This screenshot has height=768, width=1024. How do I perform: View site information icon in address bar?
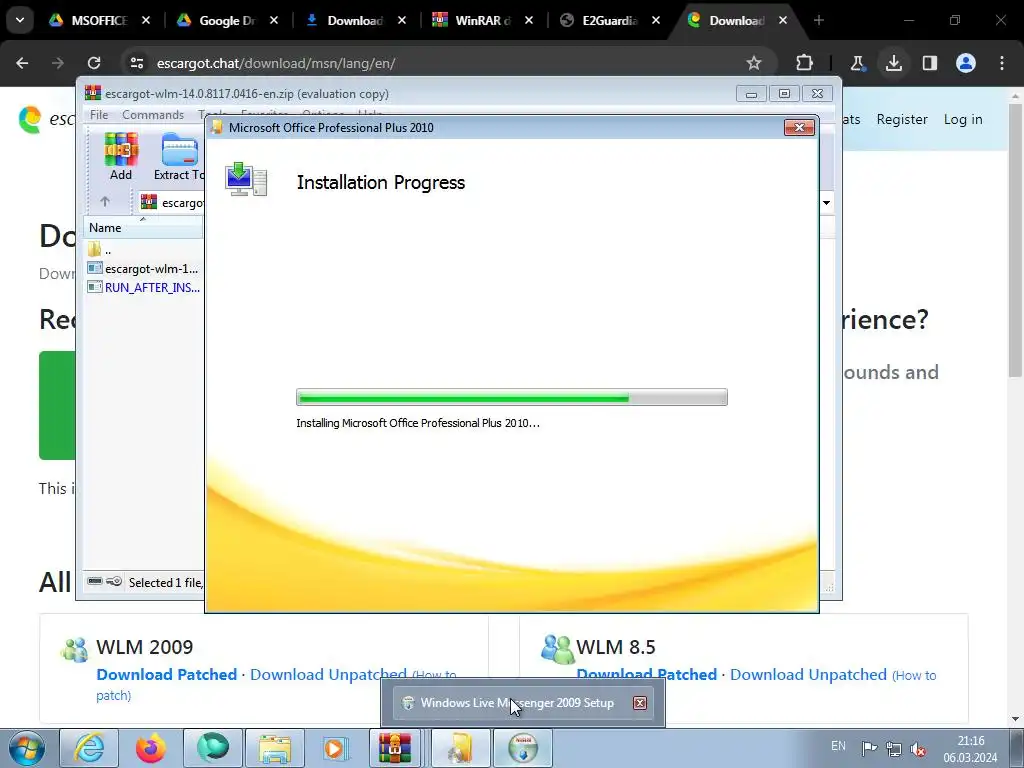pyautogui.click(x=137, y=63)
